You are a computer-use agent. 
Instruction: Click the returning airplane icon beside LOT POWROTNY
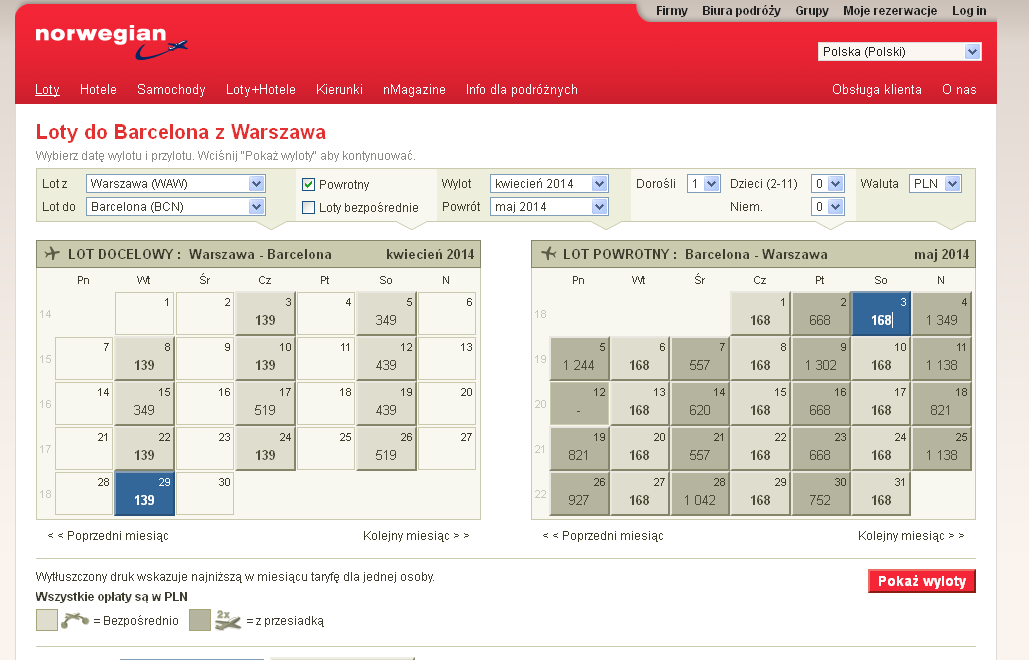[x=549, y=254]
